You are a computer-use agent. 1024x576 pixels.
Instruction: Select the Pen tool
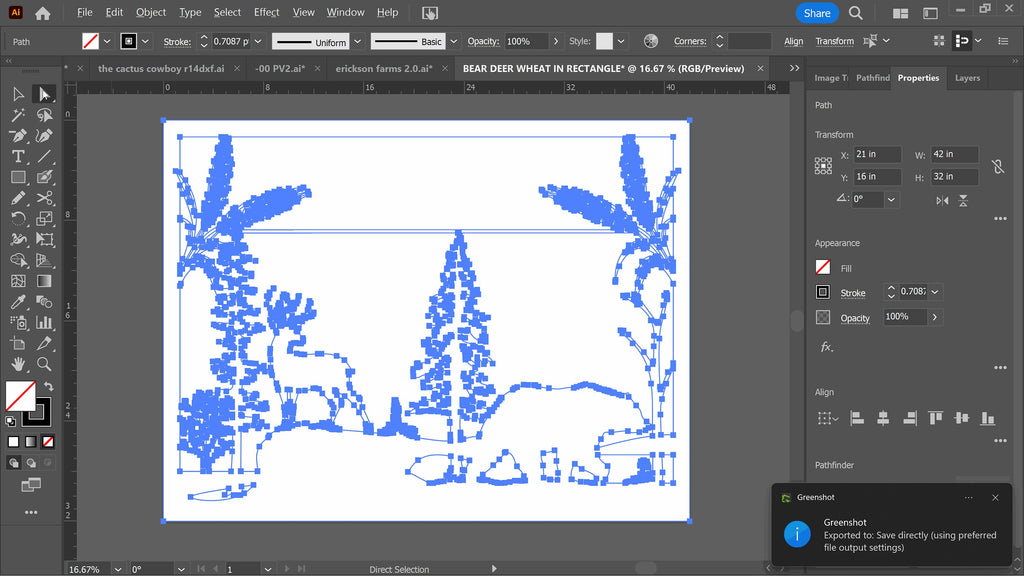click(x=18, y=136)
